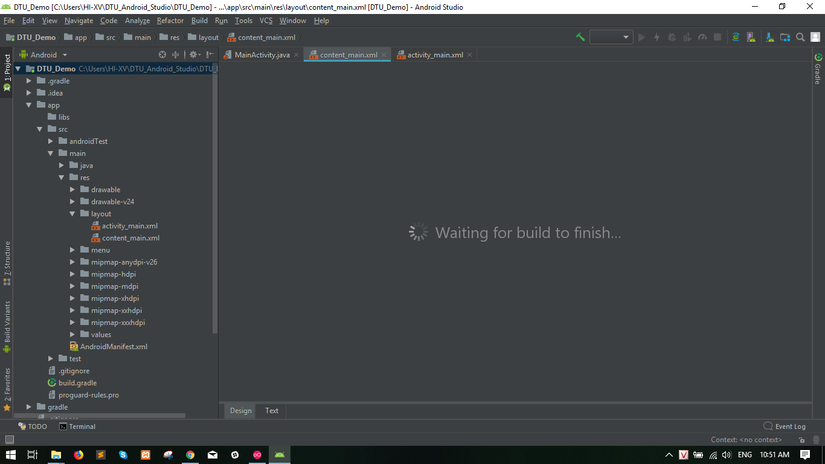Image resolution: width=825 pixels, height=464 pixels.
Task: Open the Android project view dropdown
Action: tap(43, 55)
